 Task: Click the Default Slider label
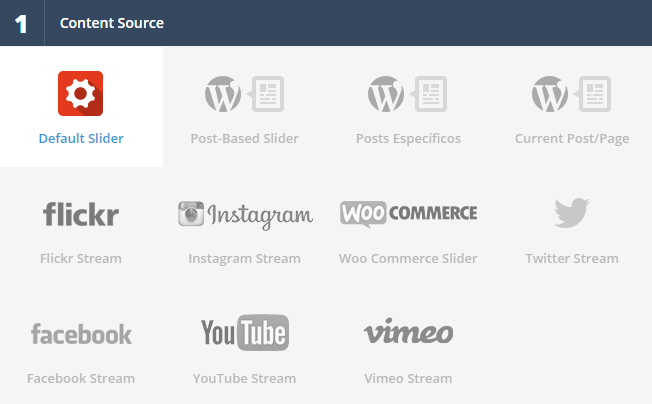[81, 138]
